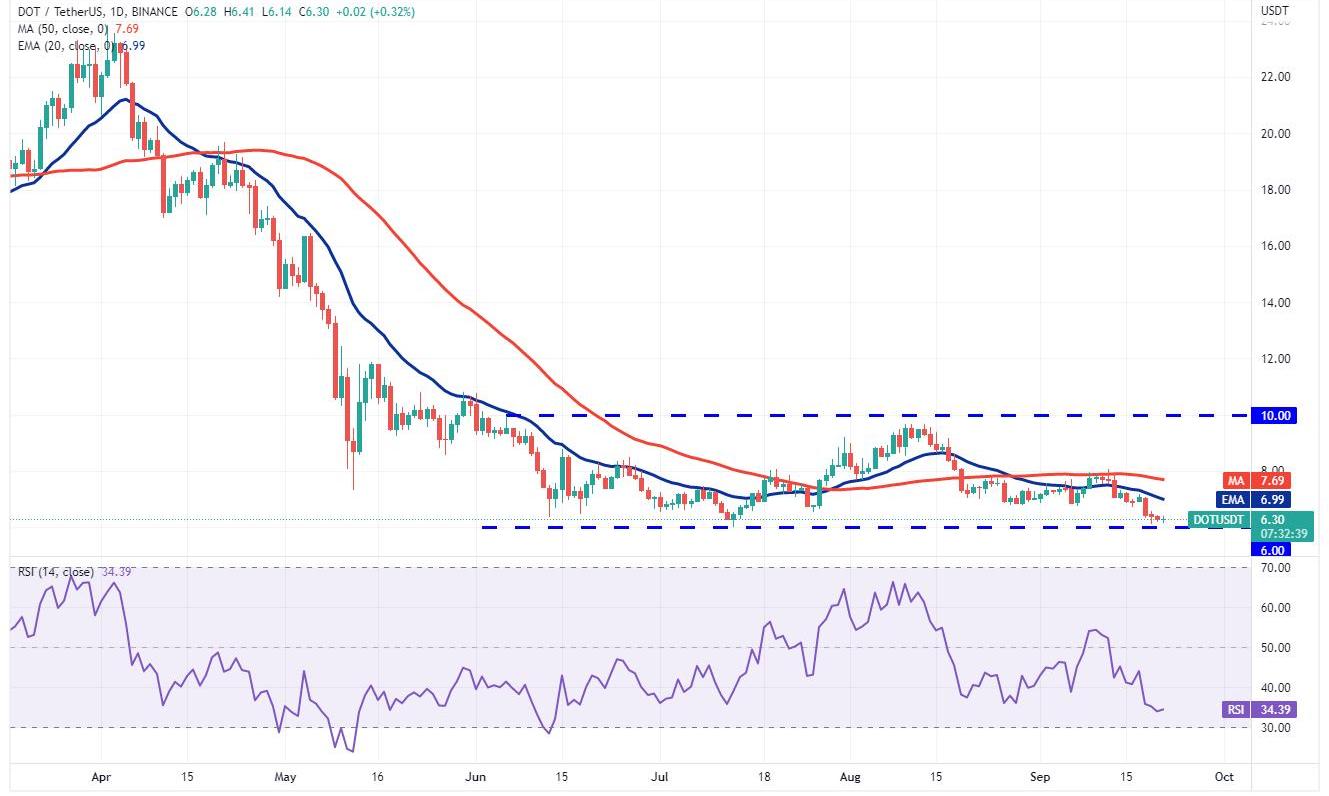Click the blue 10.00 resistance level label
Viewport: 1329px width, 796px height.
1274,416
